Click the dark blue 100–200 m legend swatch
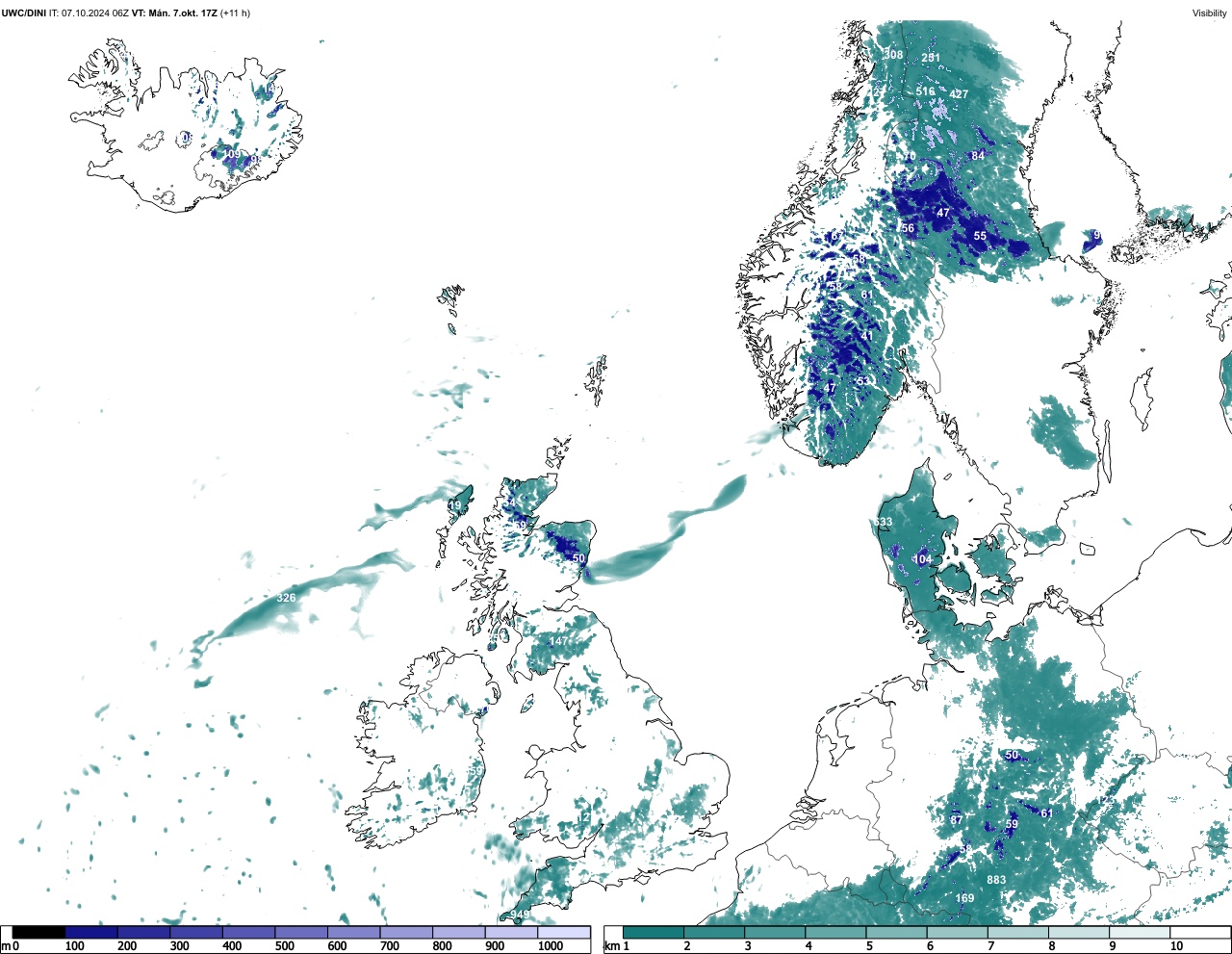This screenshot has width=1232, height=954. click(x=91, y=932)
